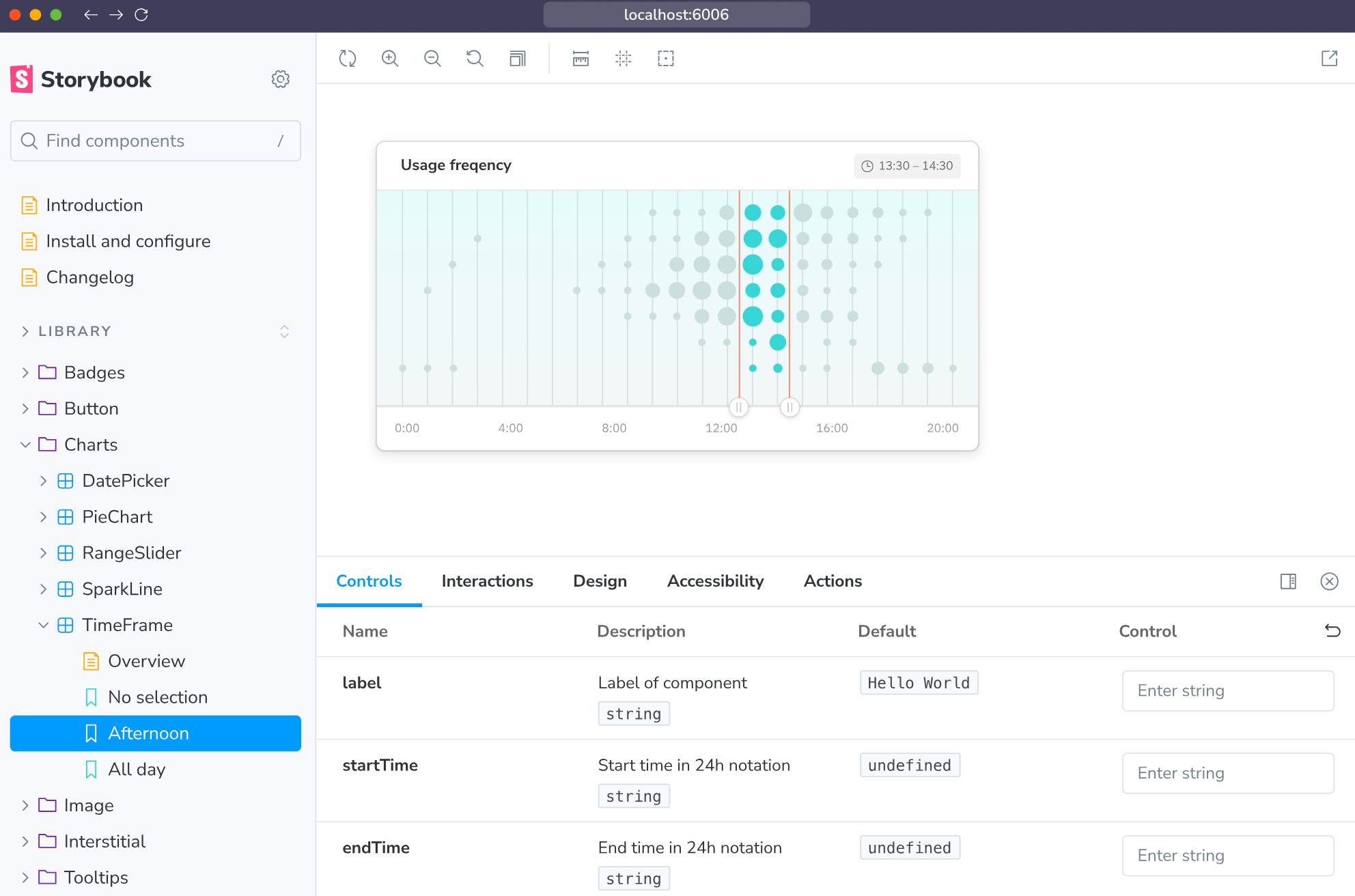Image resolution: width=1355 pixels, height=896 pixels.
Task: Switch to the Accessibility tab
Action: tap(715, 581)
